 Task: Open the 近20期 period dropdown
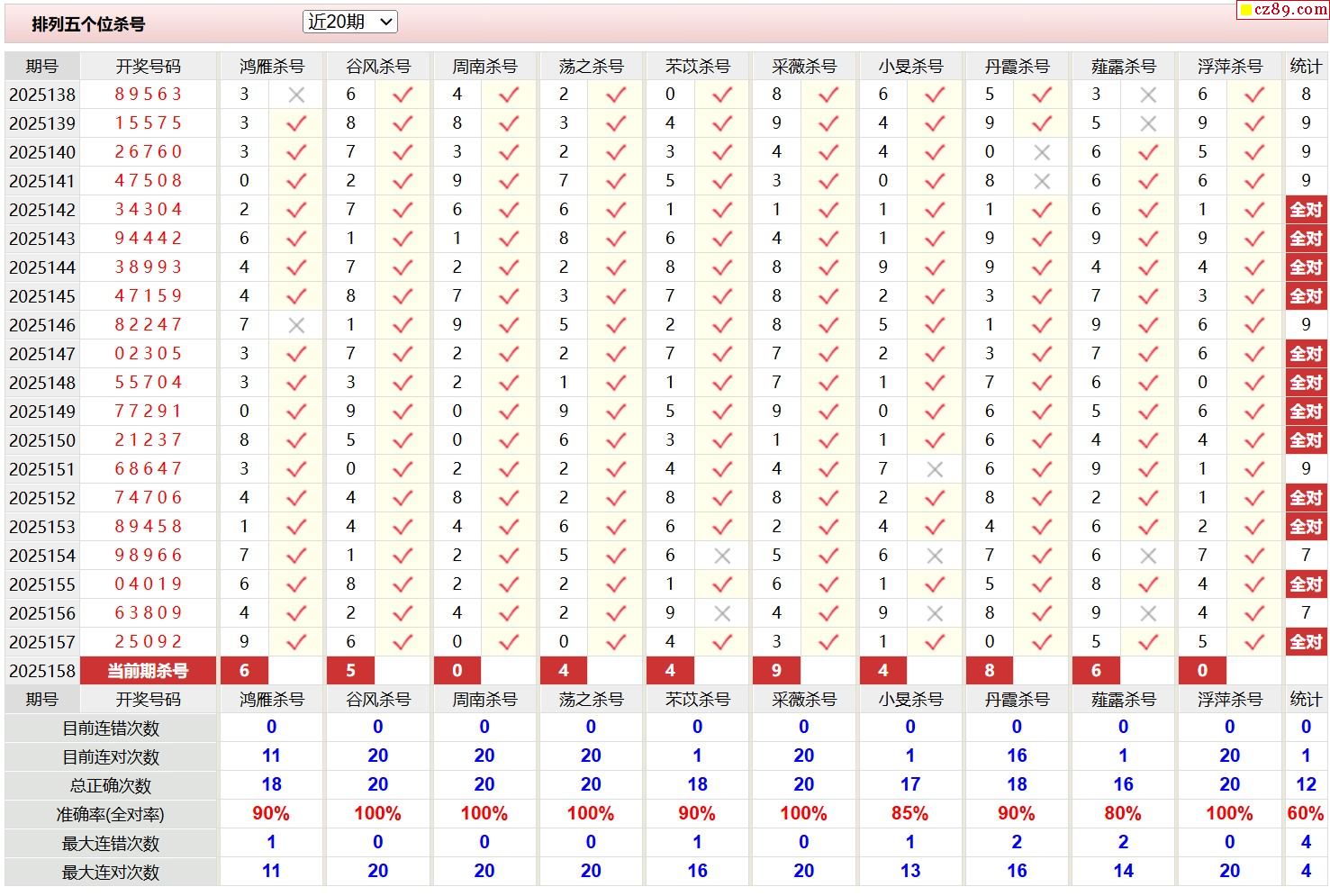tap(349, 22)
